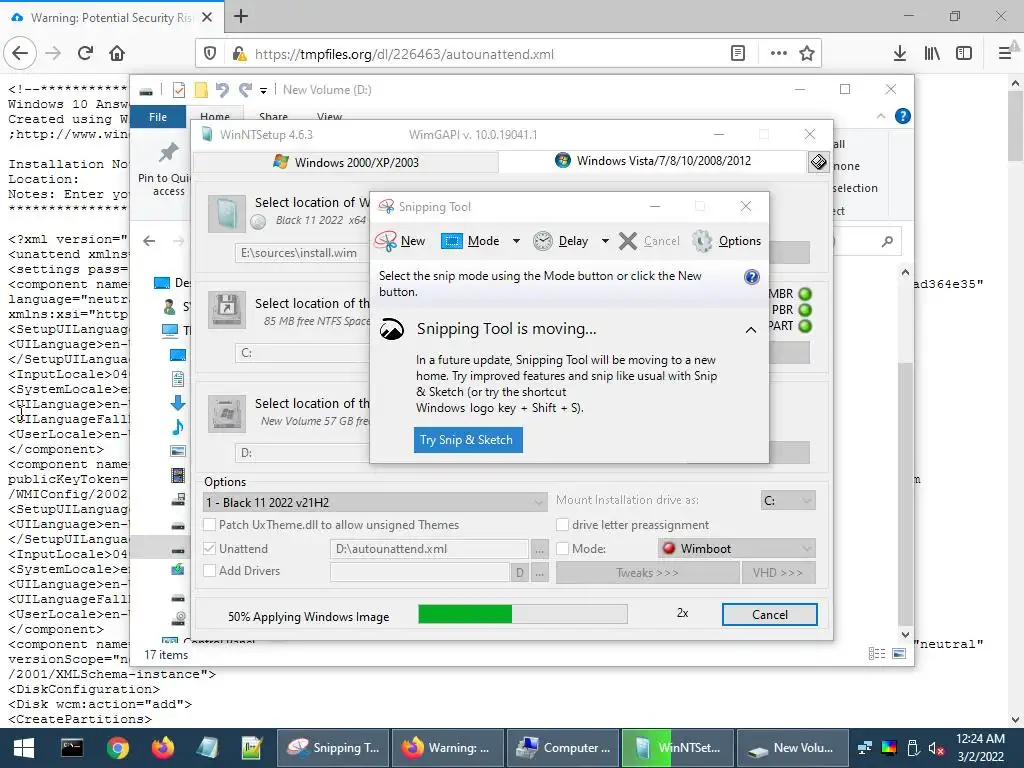
Task: Collapse the Explorer ribbon chevron
Action: coord(881,116)
